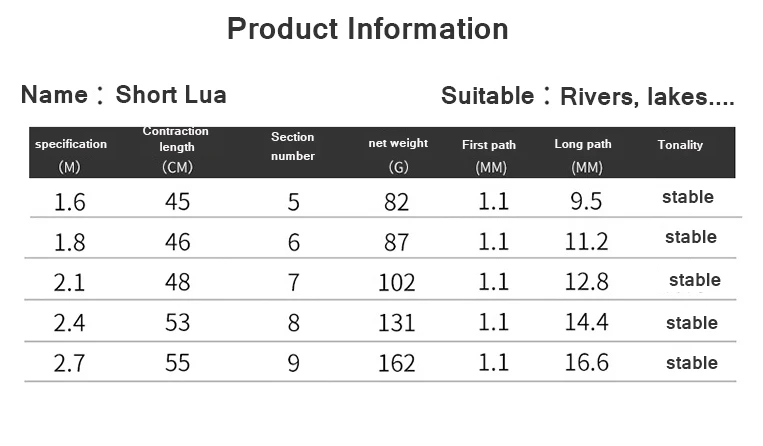Click the First path (MM) header
Screen dimensions: 763x446
pyautogui.click(x=489, y=156)
